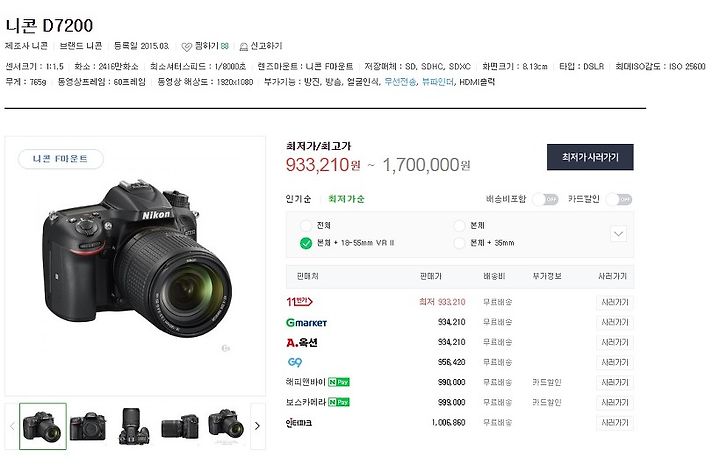Select the fourth thumbnail, side view
Viewport: 720px width, 472px height.
[180, 426]
